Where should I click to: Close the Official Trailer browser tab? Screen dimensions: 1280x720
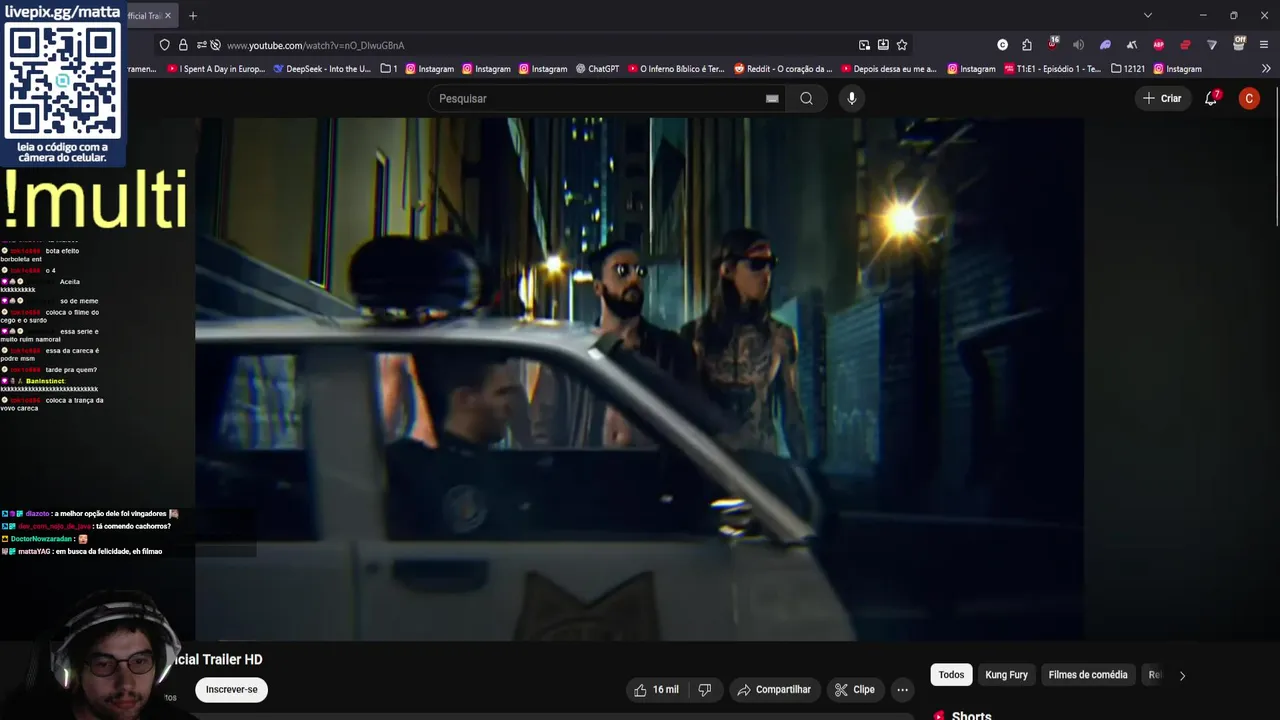pos(168,16)
